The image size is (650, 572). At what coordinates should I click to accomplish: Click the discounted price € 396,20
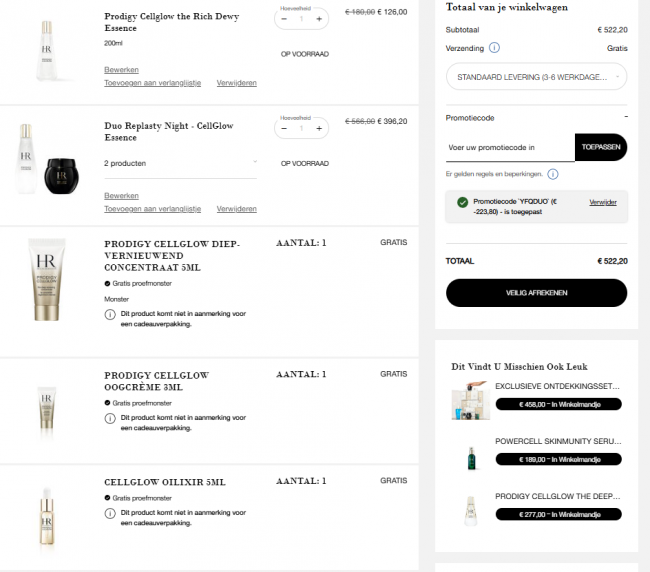[x=392, y=121]
